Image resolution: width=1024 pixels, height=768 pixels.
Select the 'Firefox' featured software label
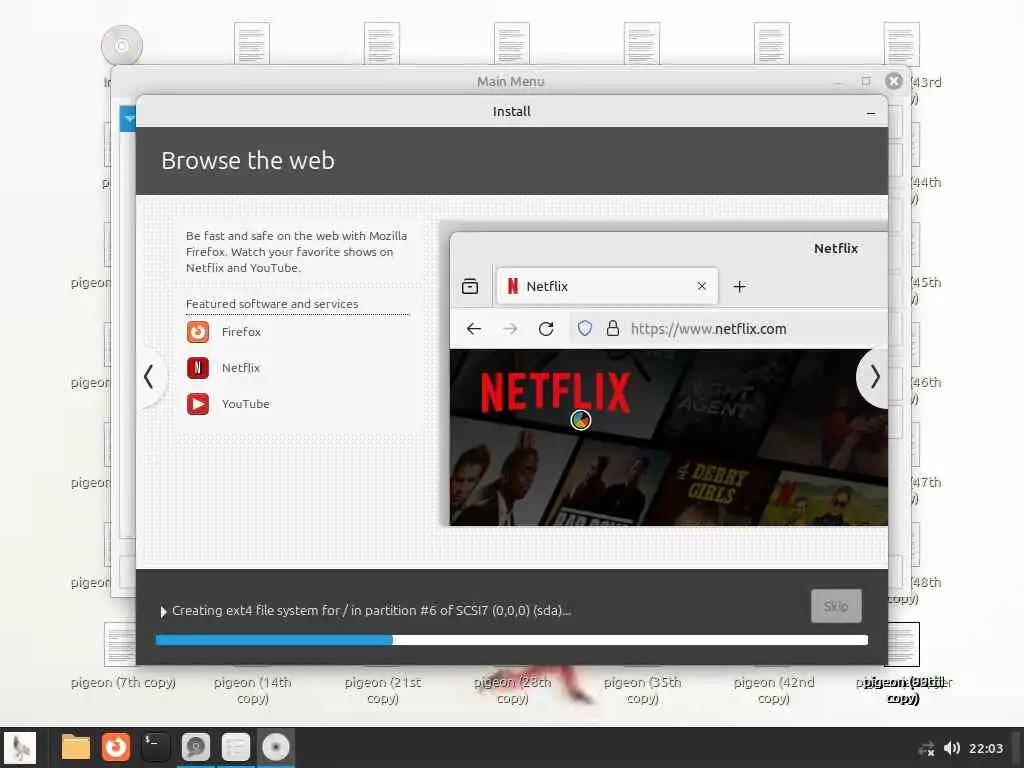click(x=241, y=332)
